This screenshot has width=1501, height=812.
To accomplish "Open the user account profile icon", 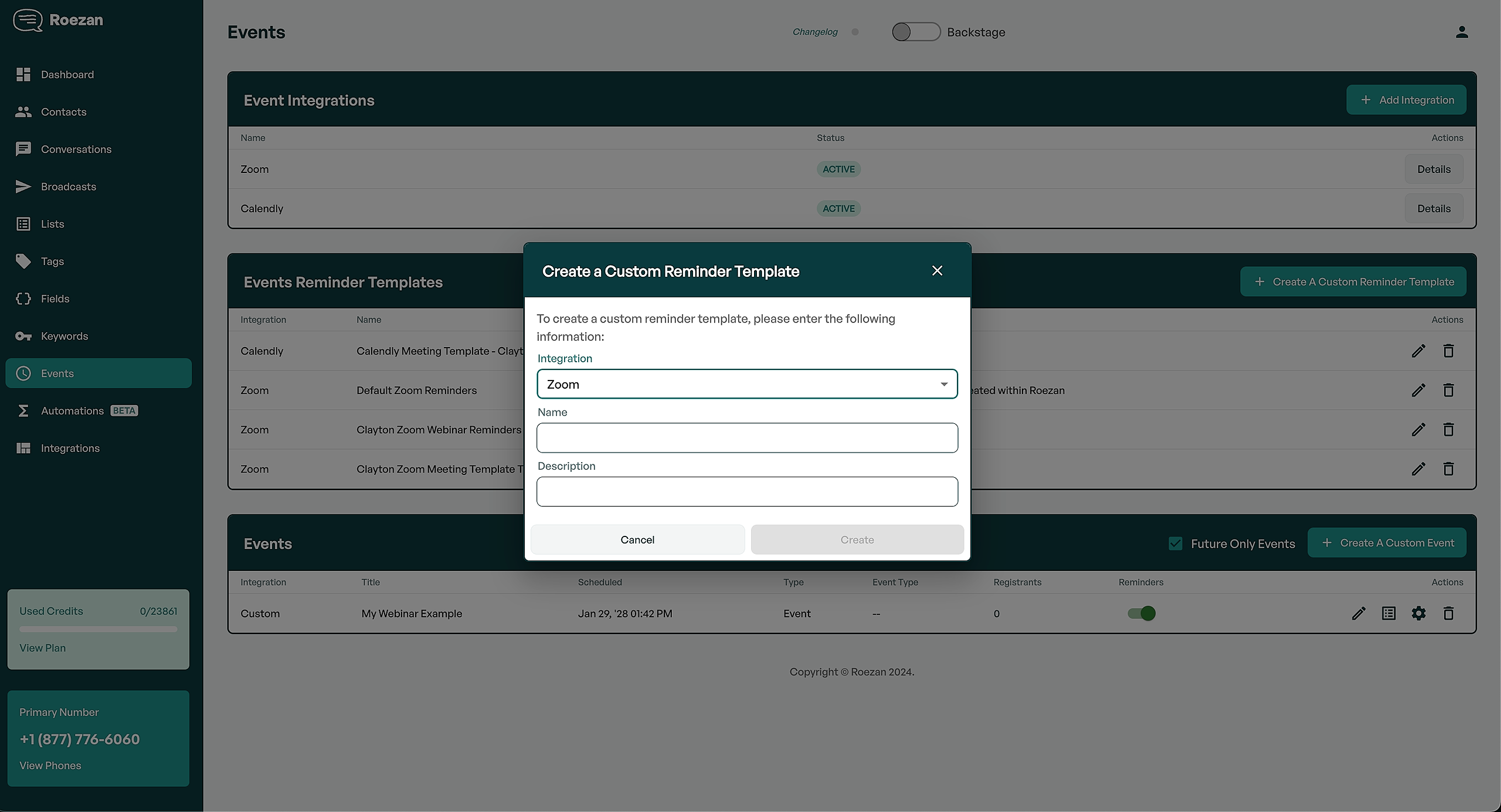I will coord(1462,32).
